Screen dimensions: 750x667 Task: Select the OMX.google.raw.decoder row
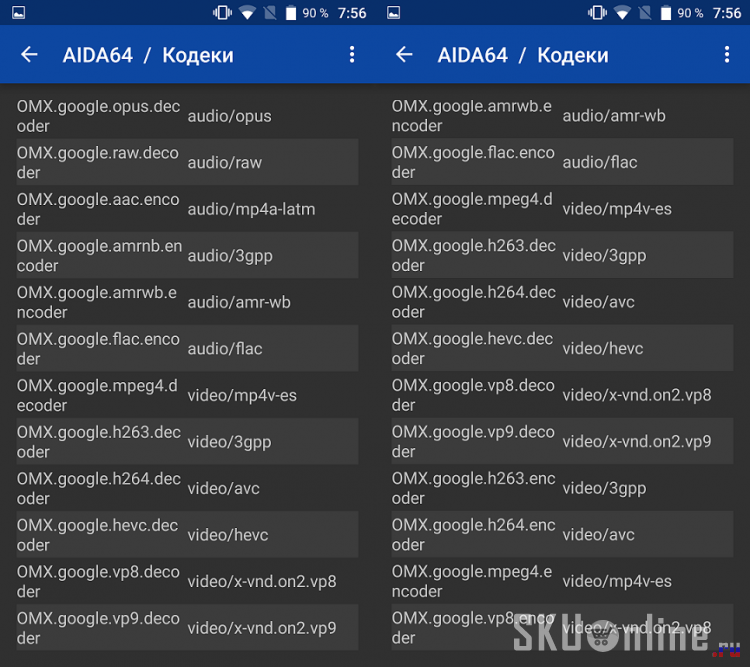coord(188,162)
